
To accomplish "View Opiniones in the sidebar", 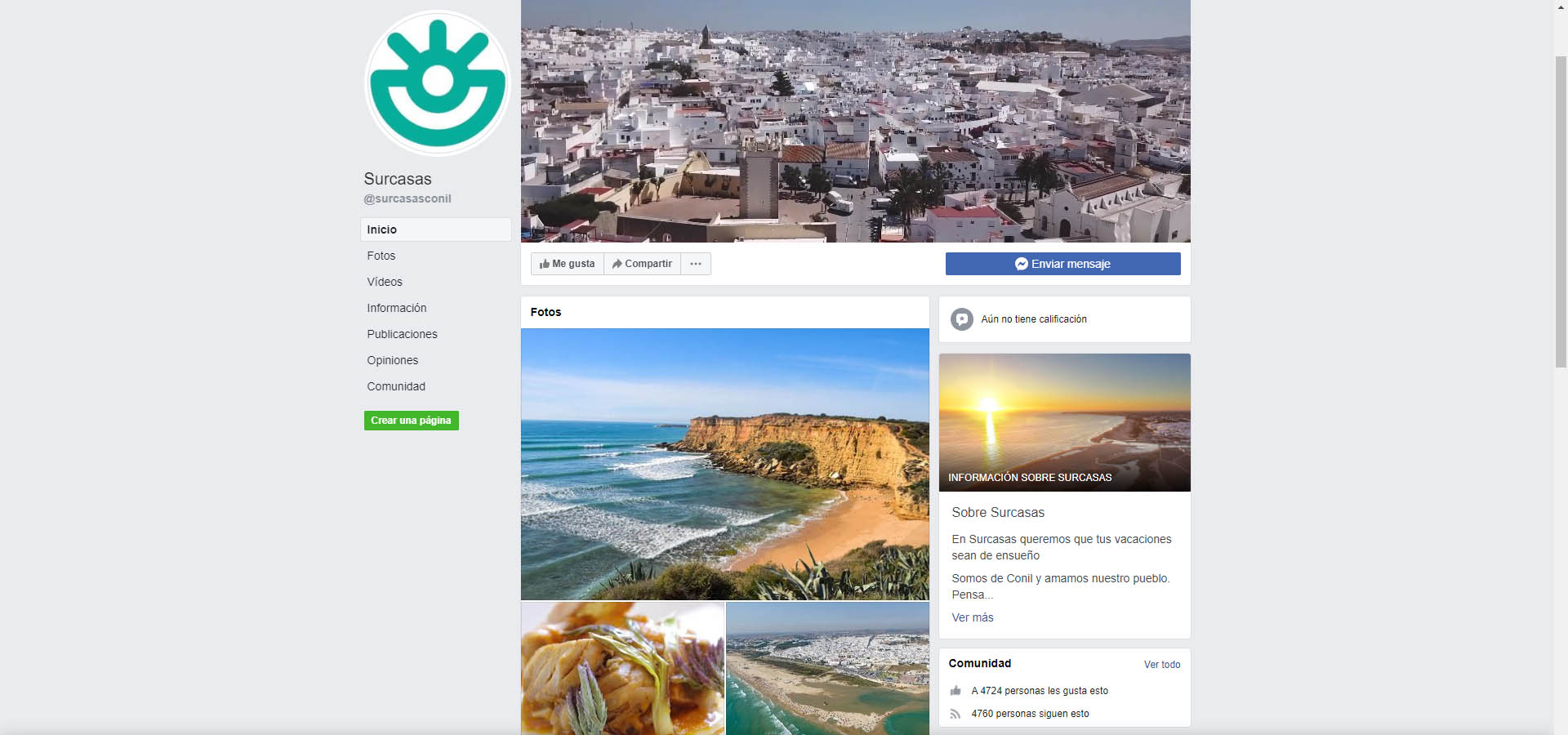I will click(x=393, y=360).
